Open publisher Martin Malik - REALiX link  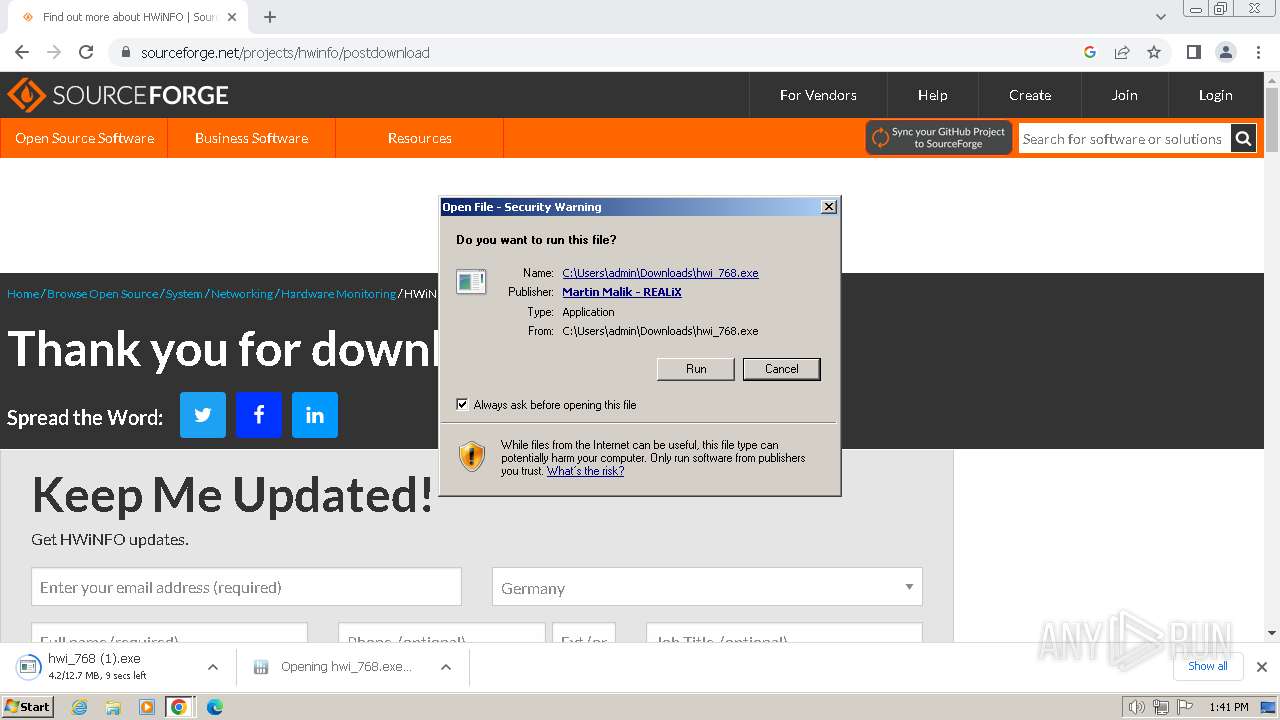(622, 292)
